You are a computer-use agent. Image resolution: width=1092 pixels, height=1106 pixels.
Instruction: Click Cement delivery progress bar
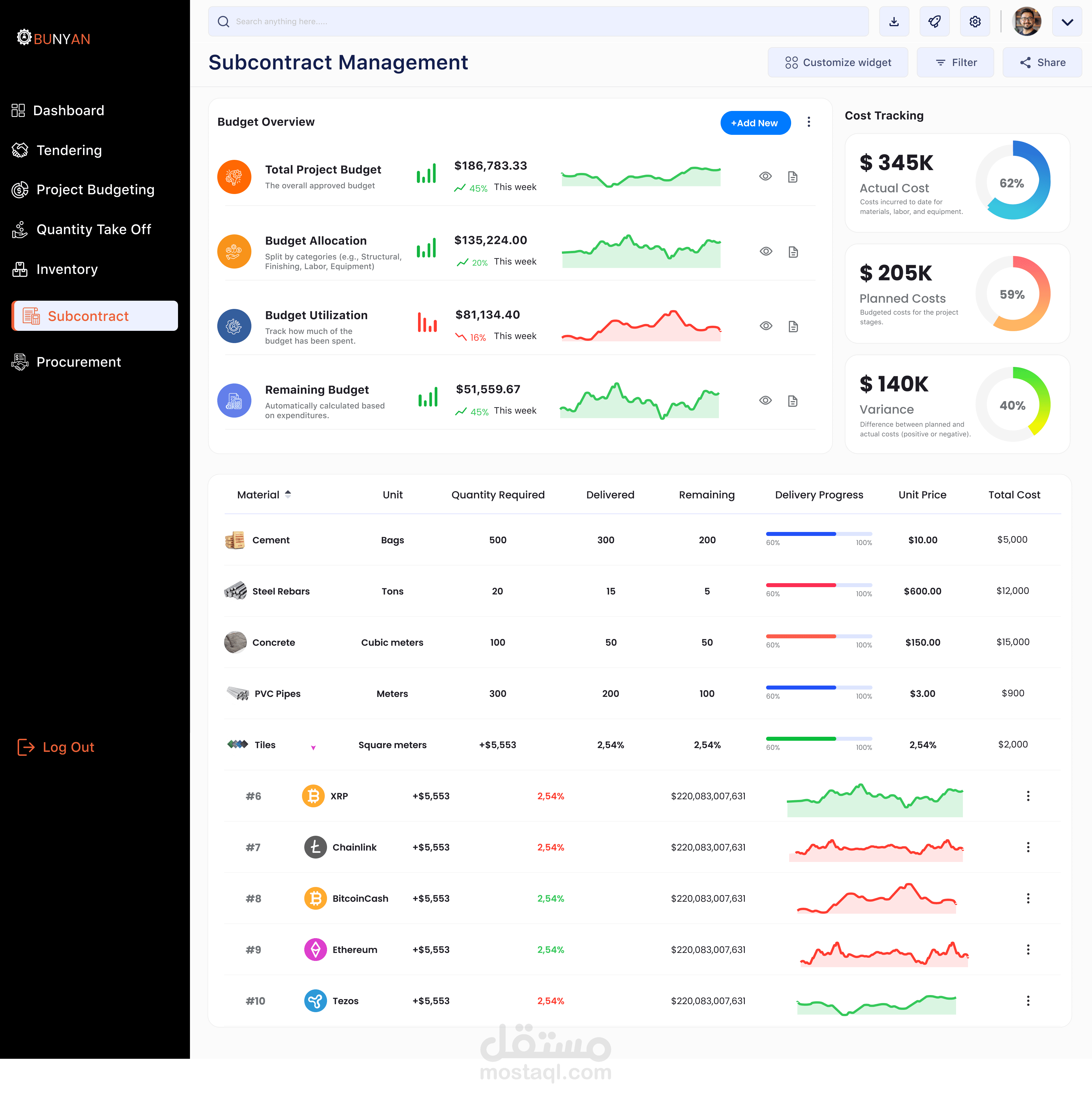pos(818,534)
